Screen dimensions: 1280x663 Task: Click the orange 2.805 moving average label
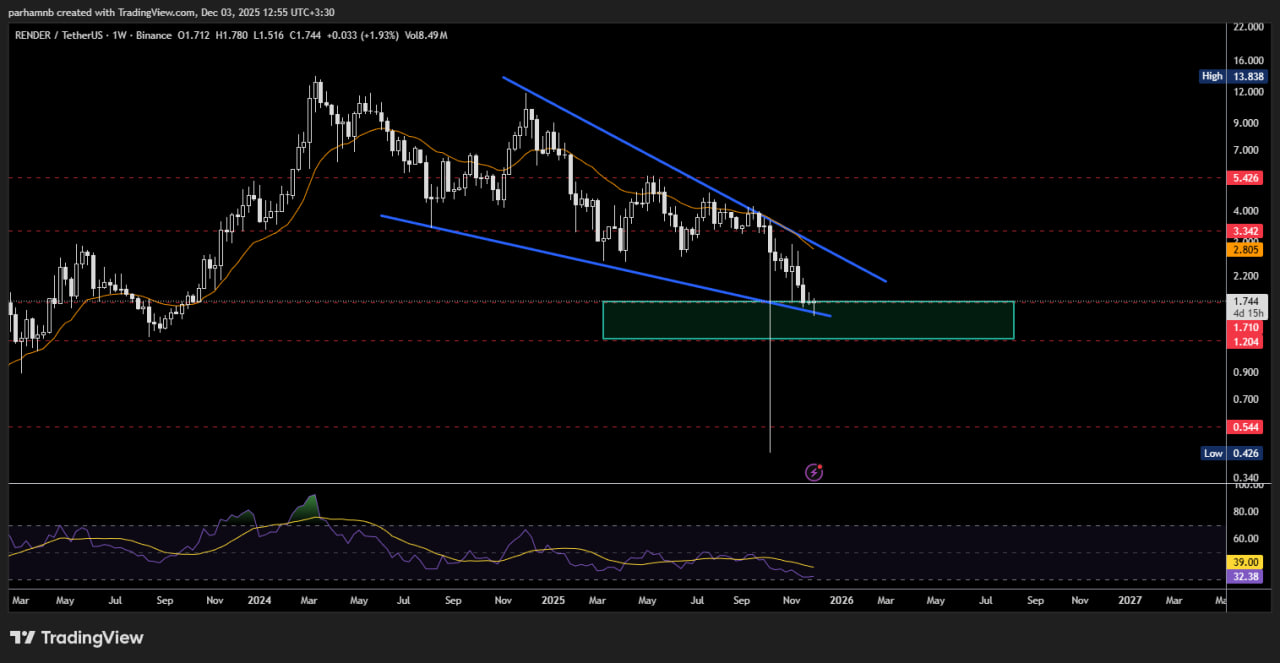coord(1246,250)
